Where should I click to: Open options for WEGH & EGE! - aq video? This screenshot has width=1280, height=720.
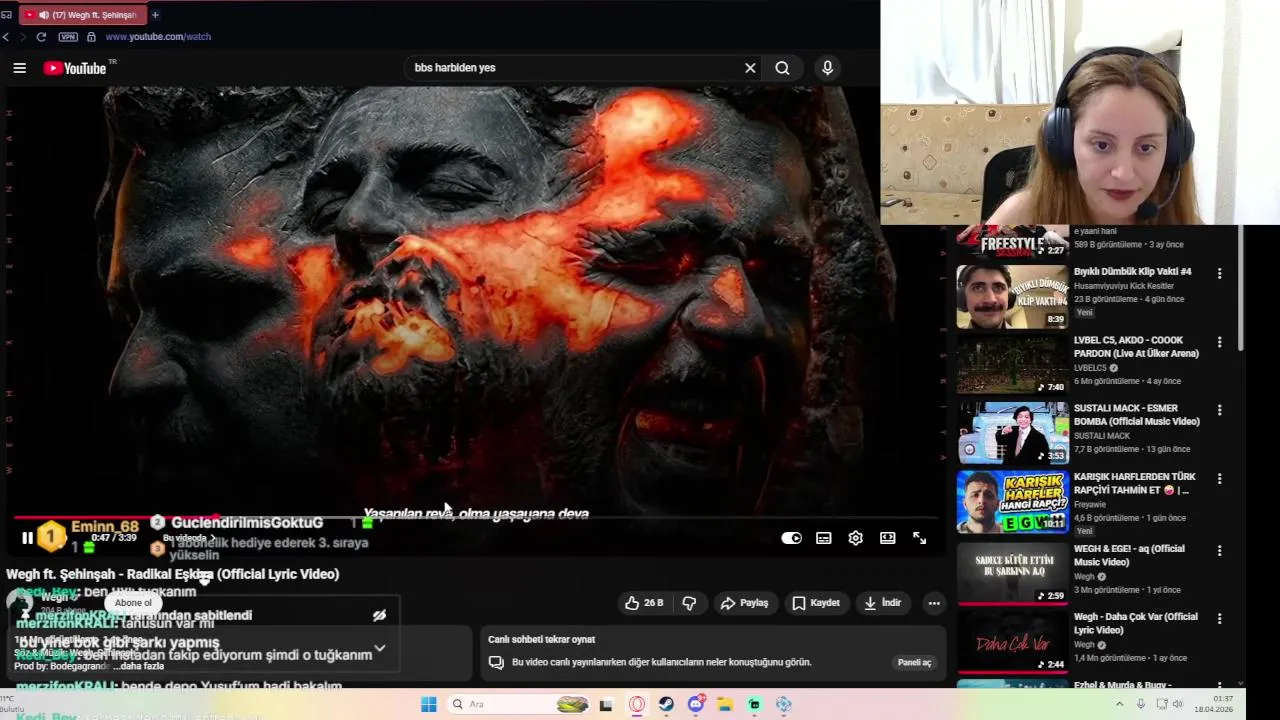click(1219, 550)
